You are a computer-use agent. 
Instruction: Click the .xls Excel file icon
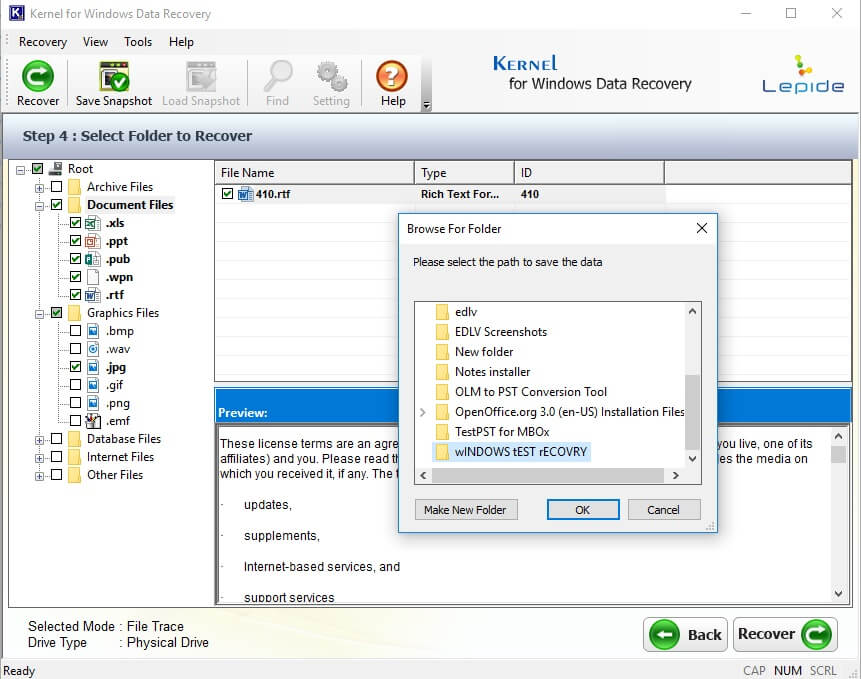tap(93, 223)
